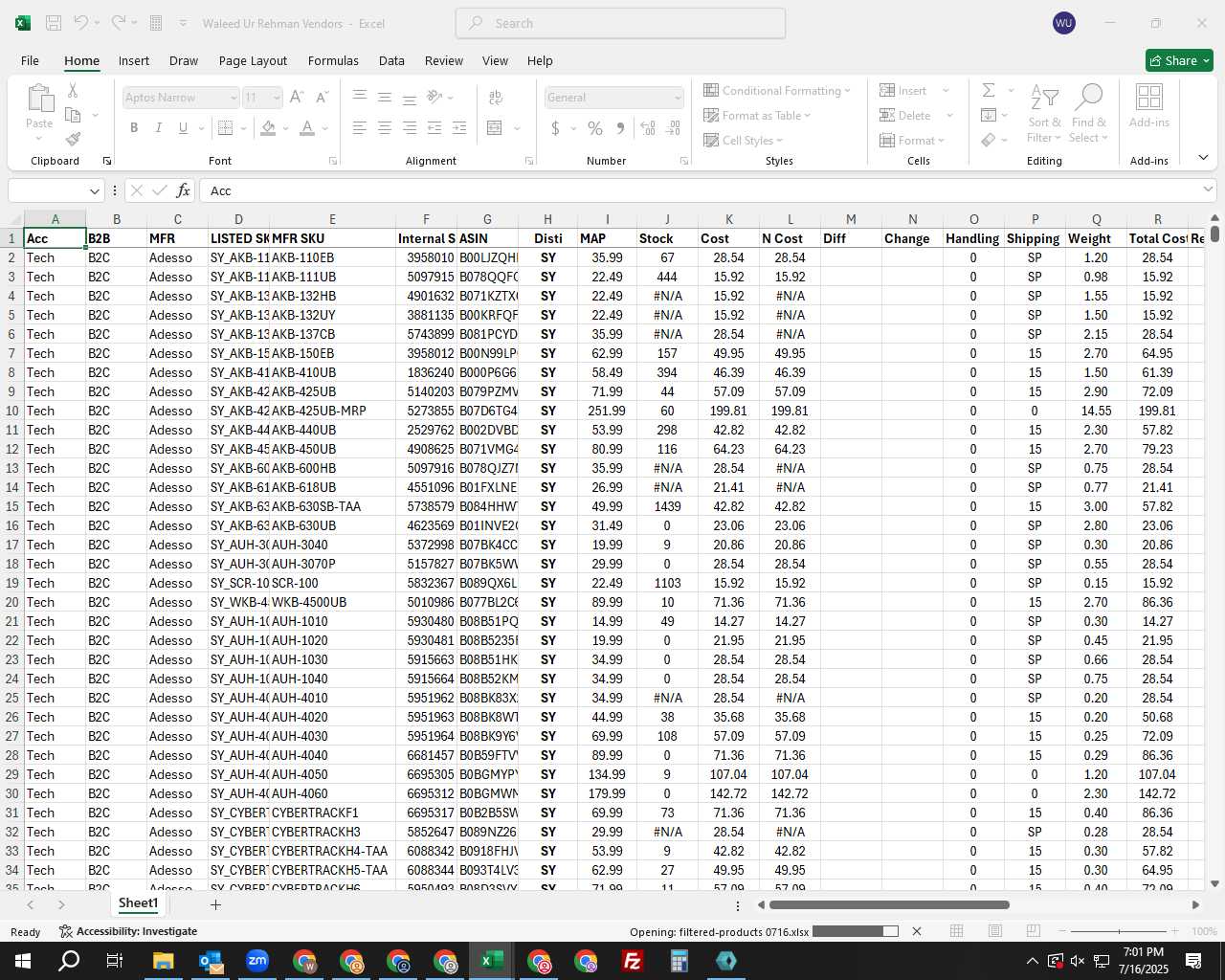Click the Add-ins button
Viewport: 1225px width, 980px height.
coord(1149,105)
